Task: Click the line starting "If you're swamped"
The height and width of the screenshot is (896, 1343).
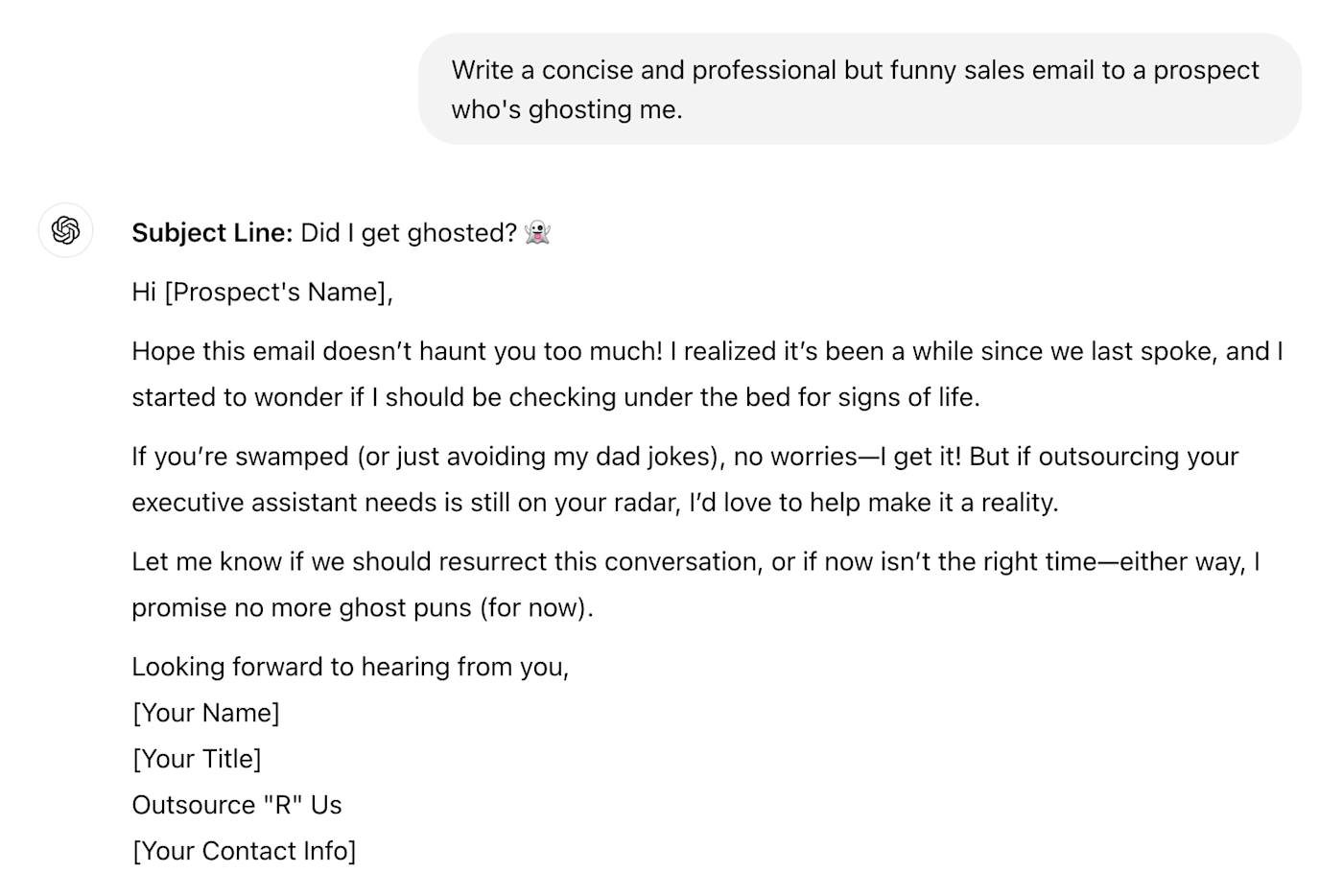Action: [x=685, y=457]
